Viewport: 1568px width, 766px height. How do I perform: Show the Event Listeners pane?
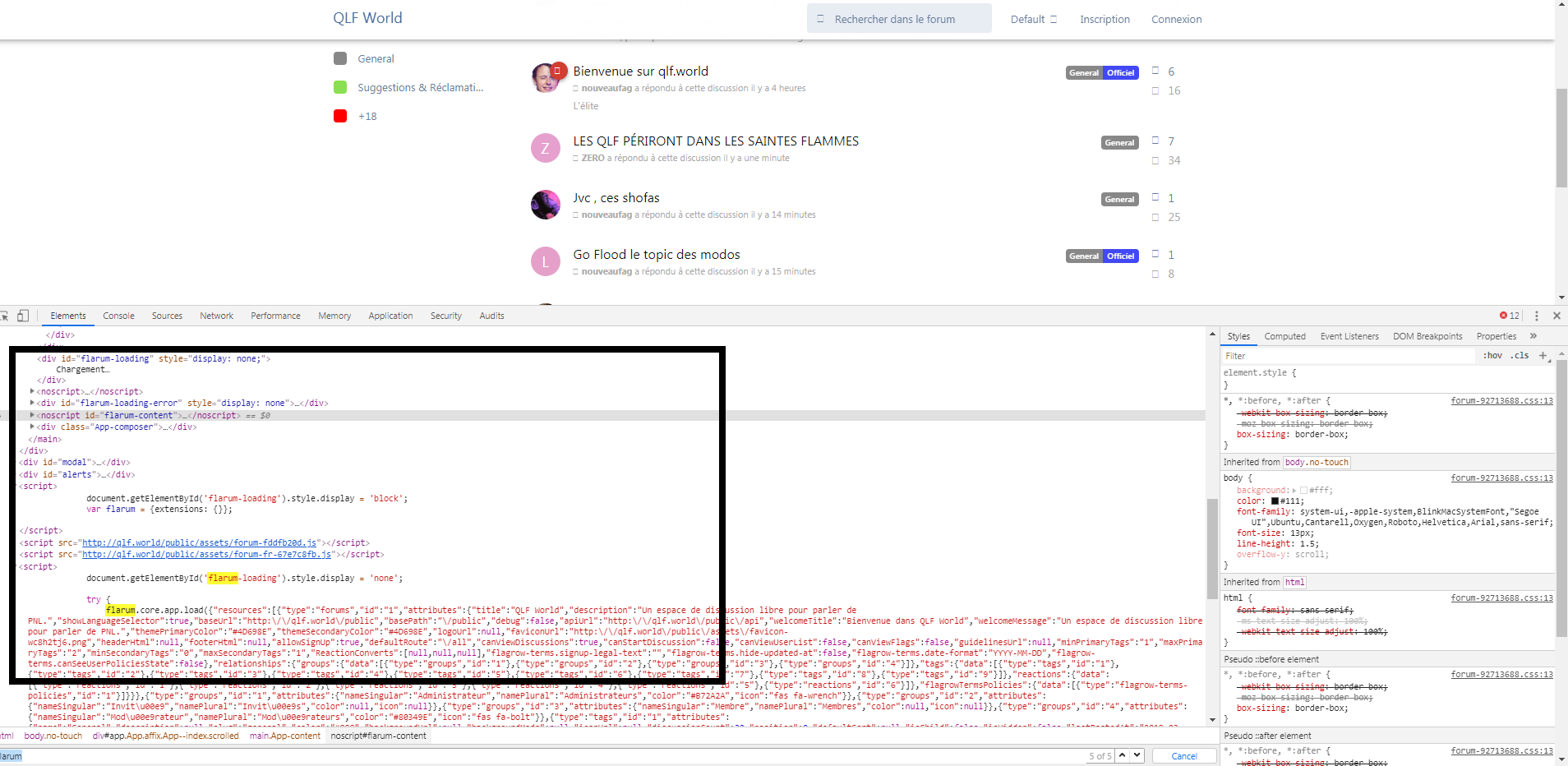[x=1349, y=336]
